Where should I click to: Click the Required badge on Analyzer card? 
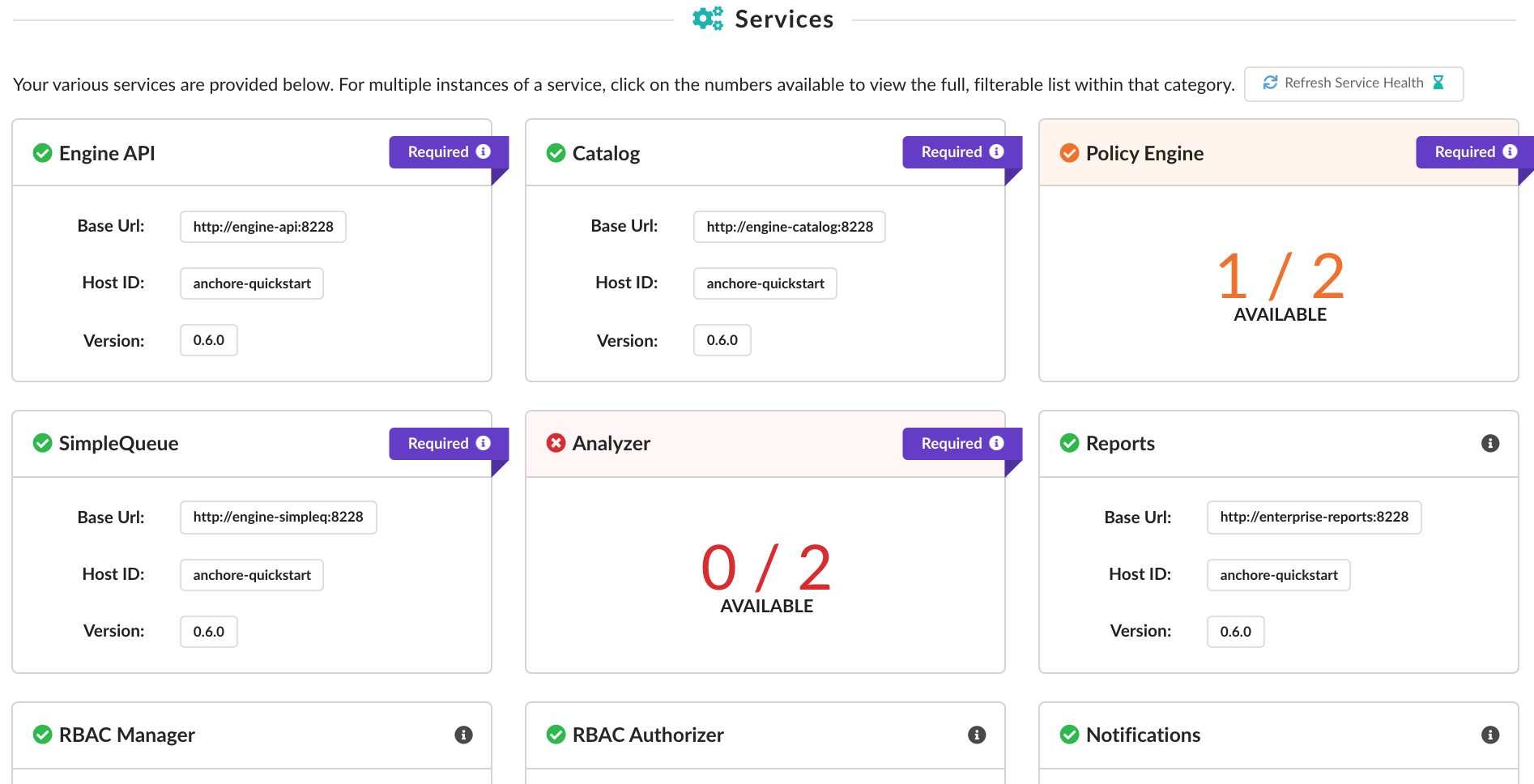pyautogui.click(x=961, y=444)
